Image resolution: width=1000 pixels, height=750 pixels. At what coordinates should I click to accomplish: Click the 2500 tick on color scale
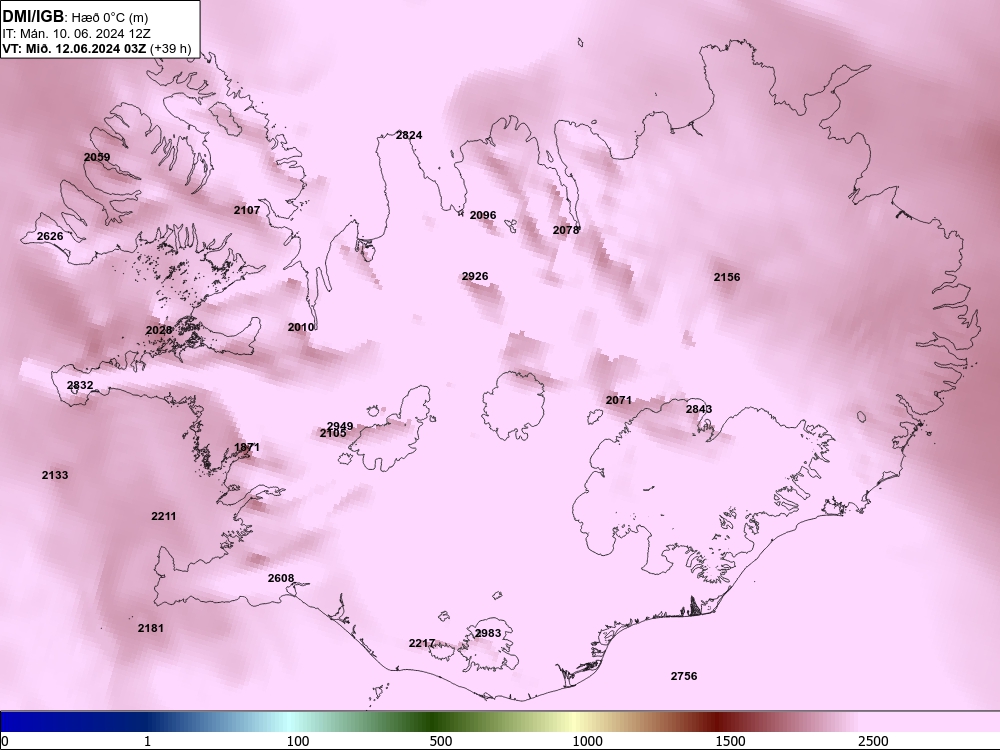(x=873, y=741)
